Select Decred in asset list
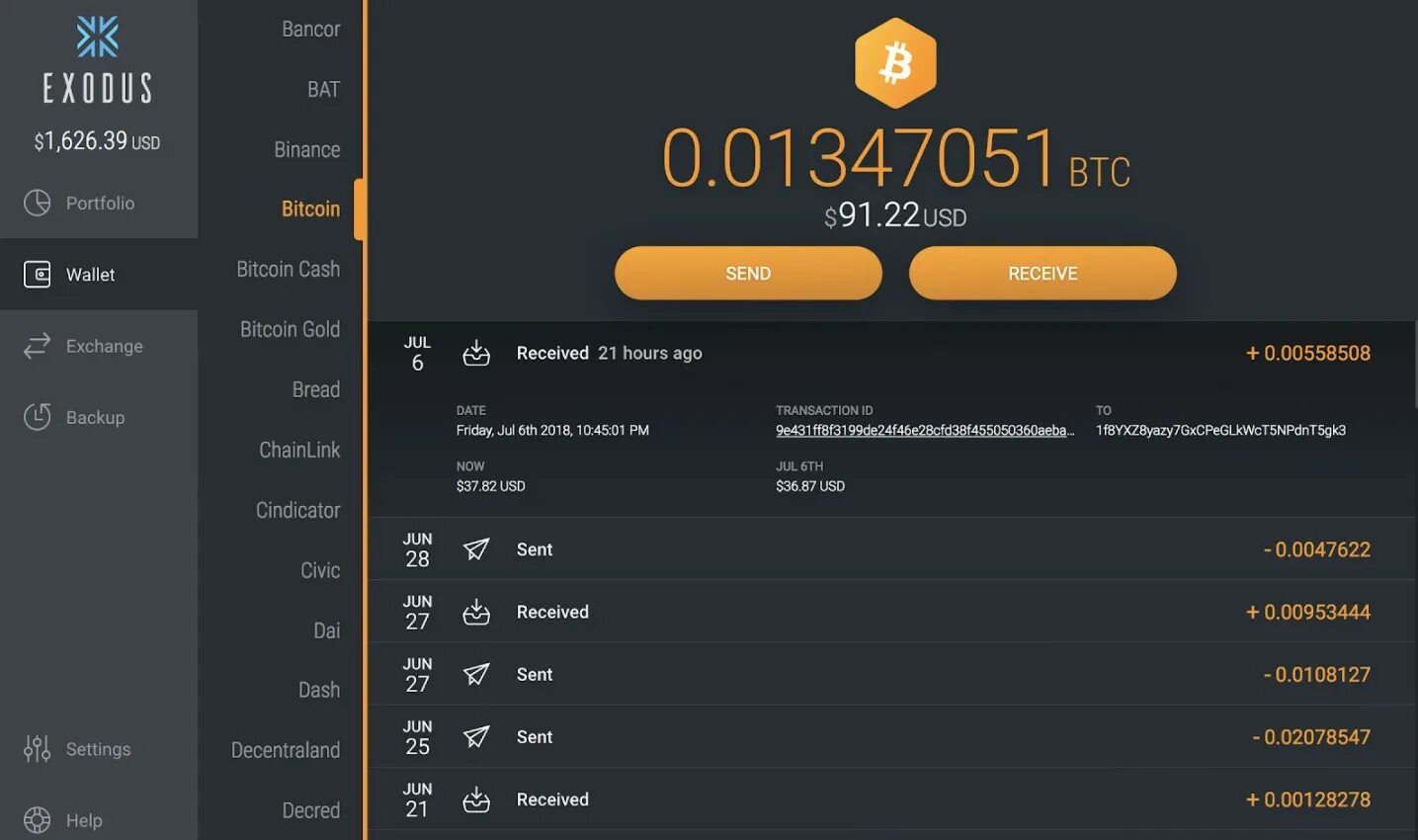Image resolution: width=1418 pixels, height=840 pixels. (x=311, y=810)
